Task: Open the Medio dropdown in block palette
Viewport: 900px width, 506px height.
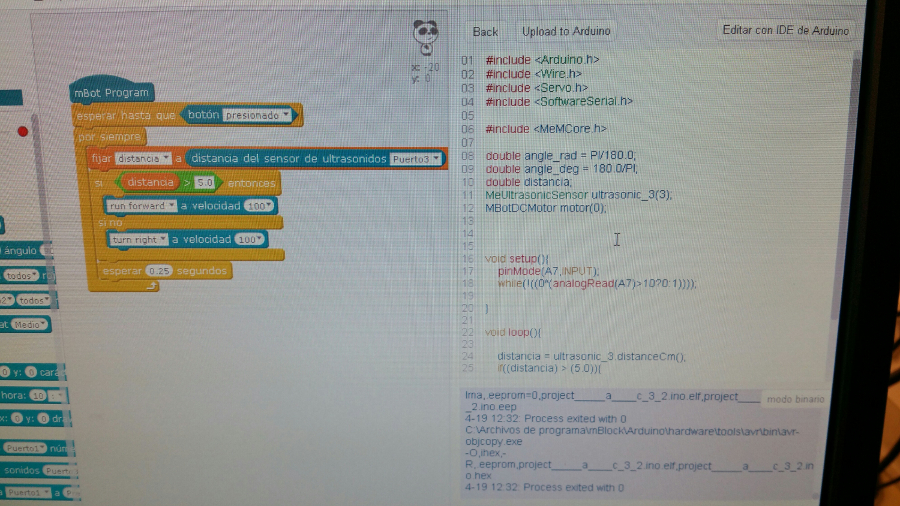Action: coord(29,325)
